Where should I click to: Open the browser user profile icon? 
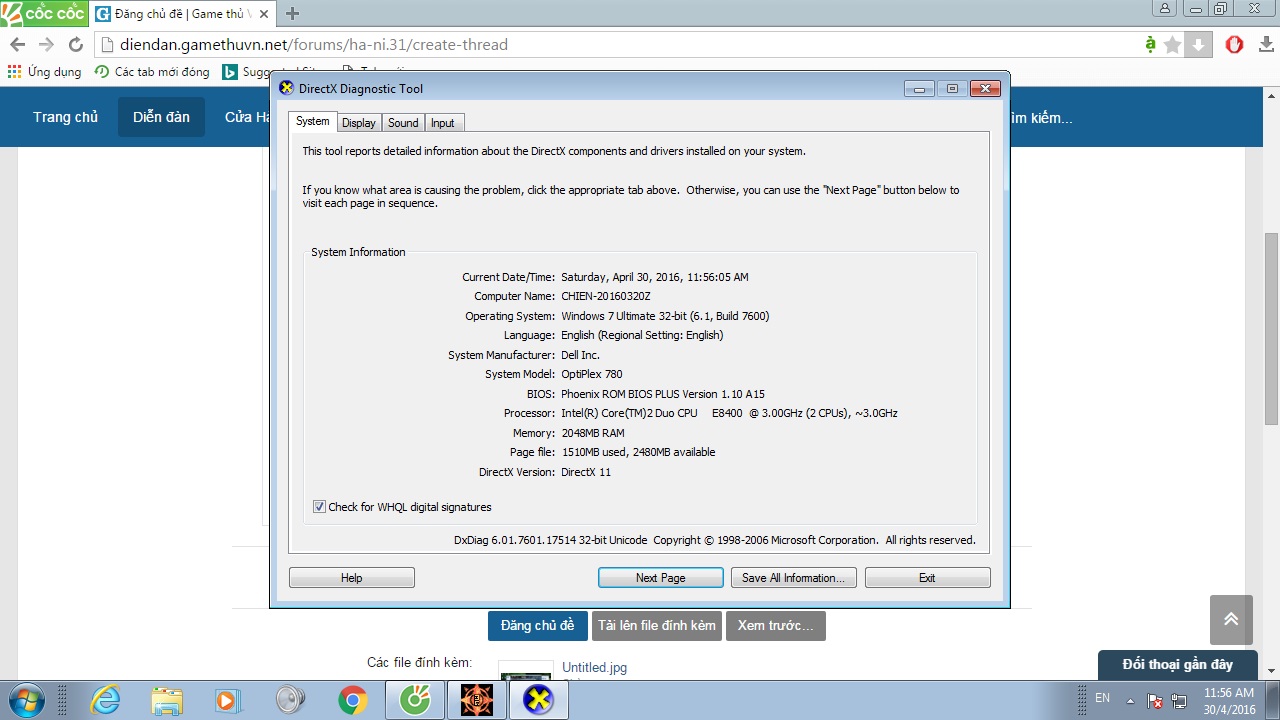[1164, 8]
